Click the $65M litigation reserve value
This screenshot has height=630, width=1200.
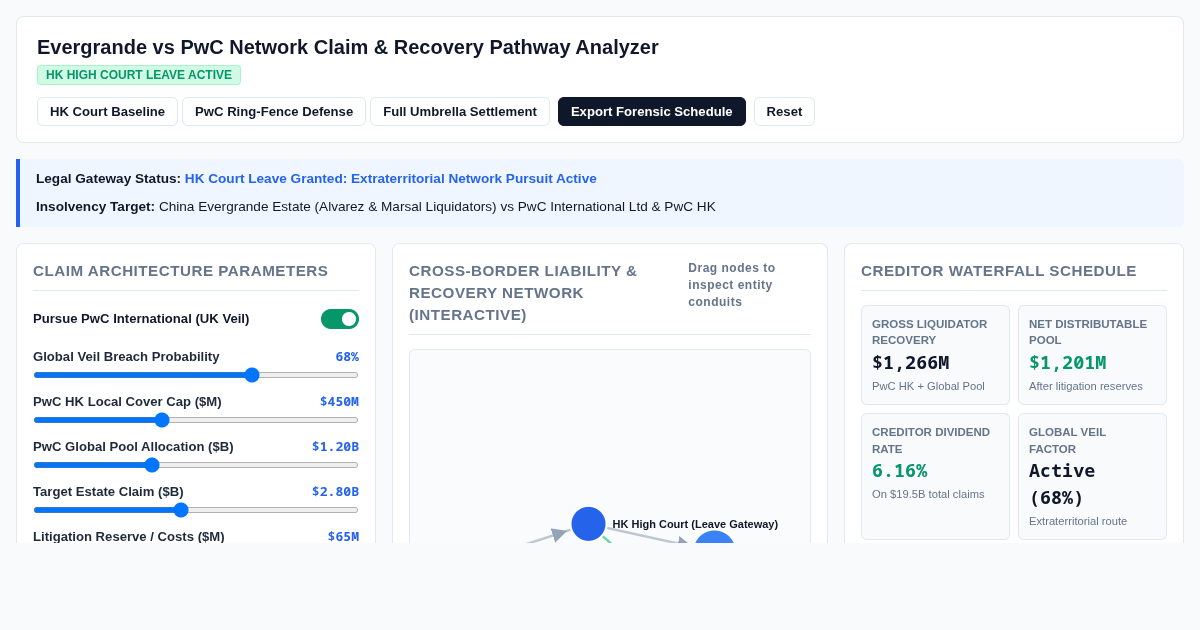(x=343, y=536)
